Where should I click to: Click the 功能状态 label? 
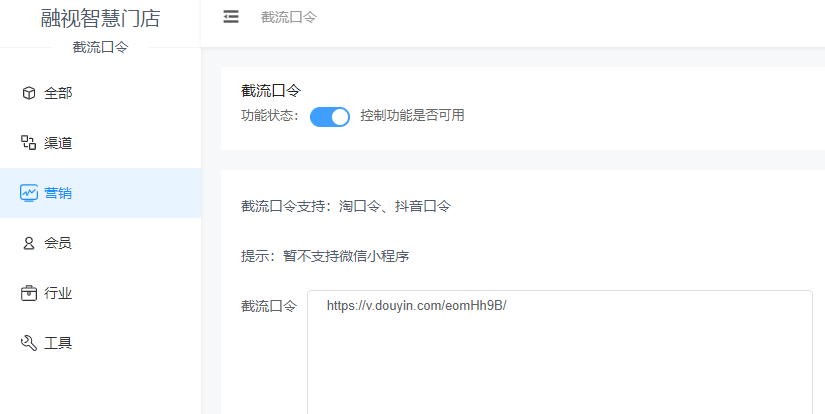pos(269,116)
